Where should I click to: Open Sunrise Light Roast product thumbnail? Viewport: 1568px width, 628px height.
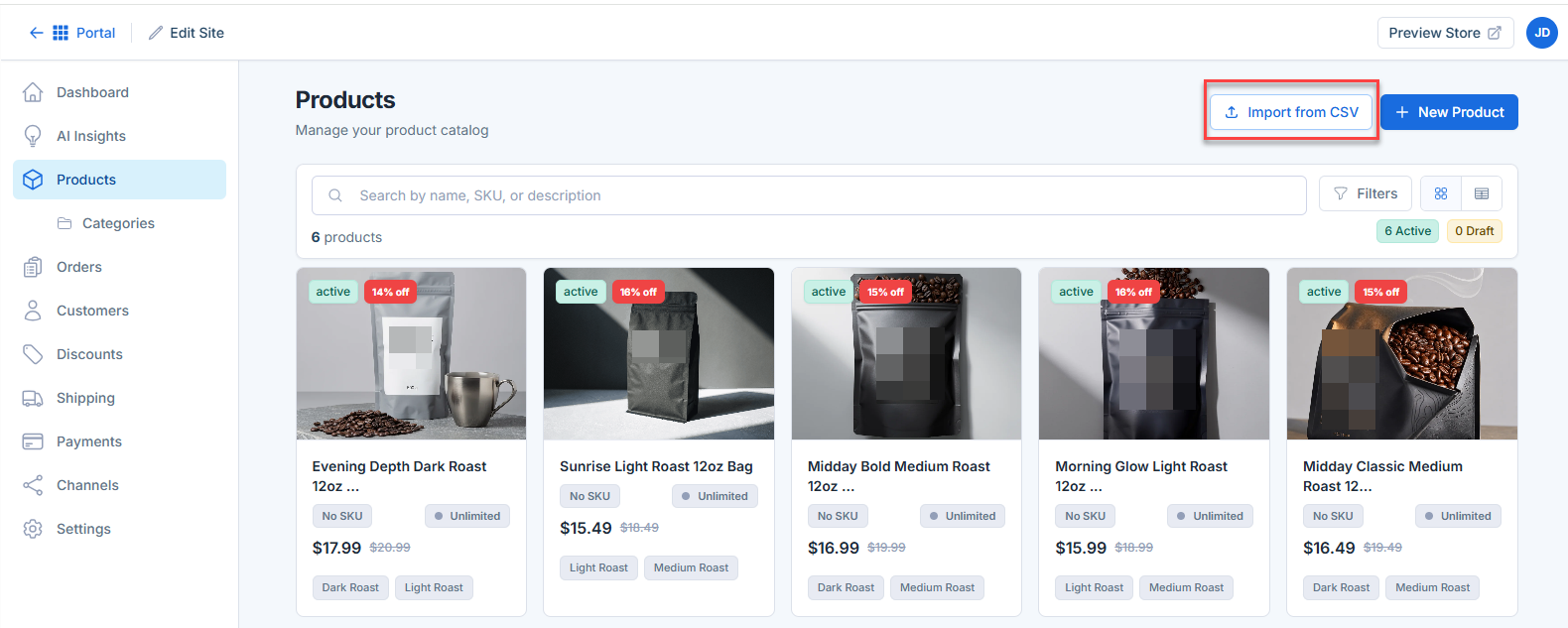point(659,353)
